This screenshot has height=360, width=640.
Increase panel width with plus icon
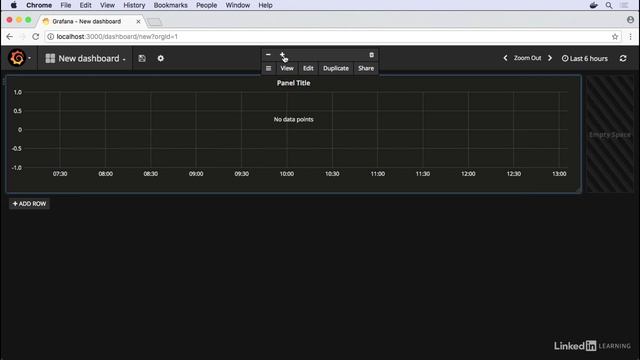pos(282,54)
